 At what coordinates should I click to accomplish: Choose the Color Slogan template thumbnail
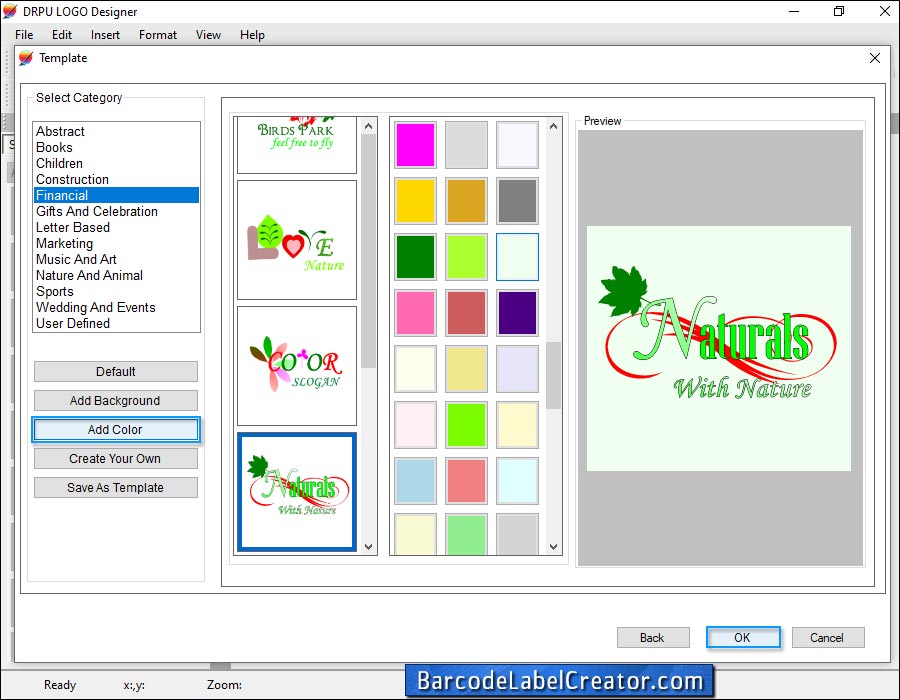pyautogui.click(x=297, y=365)
